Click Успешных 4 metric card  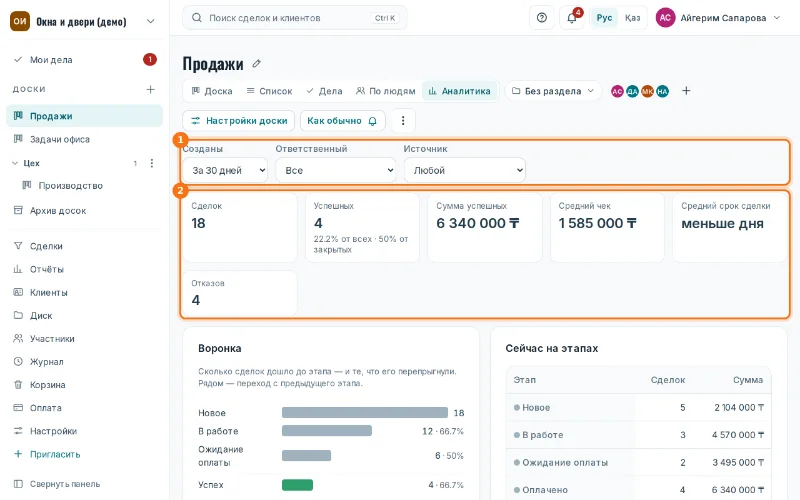[362, 228]
